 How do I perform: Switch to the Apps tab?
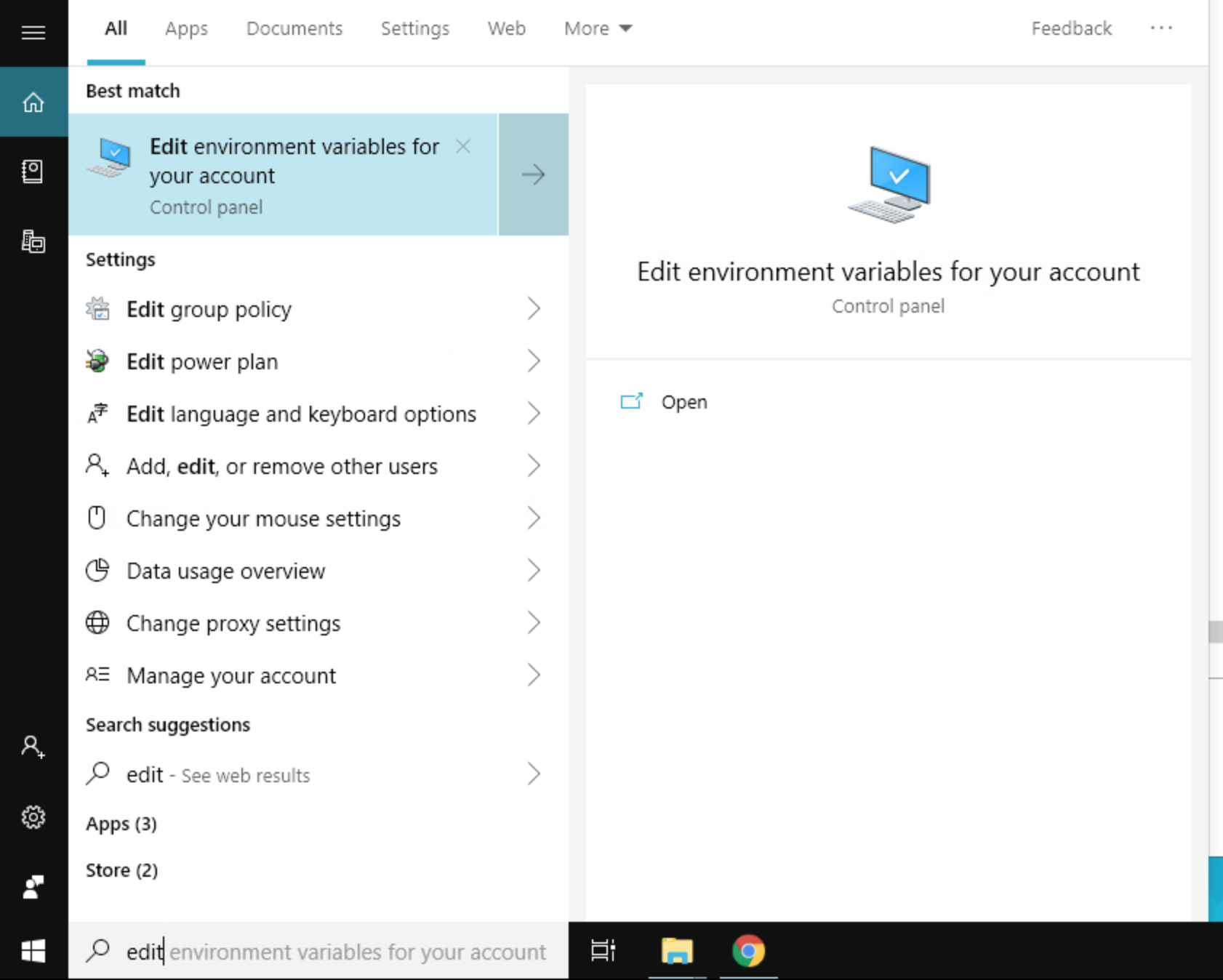click(186, 28)
